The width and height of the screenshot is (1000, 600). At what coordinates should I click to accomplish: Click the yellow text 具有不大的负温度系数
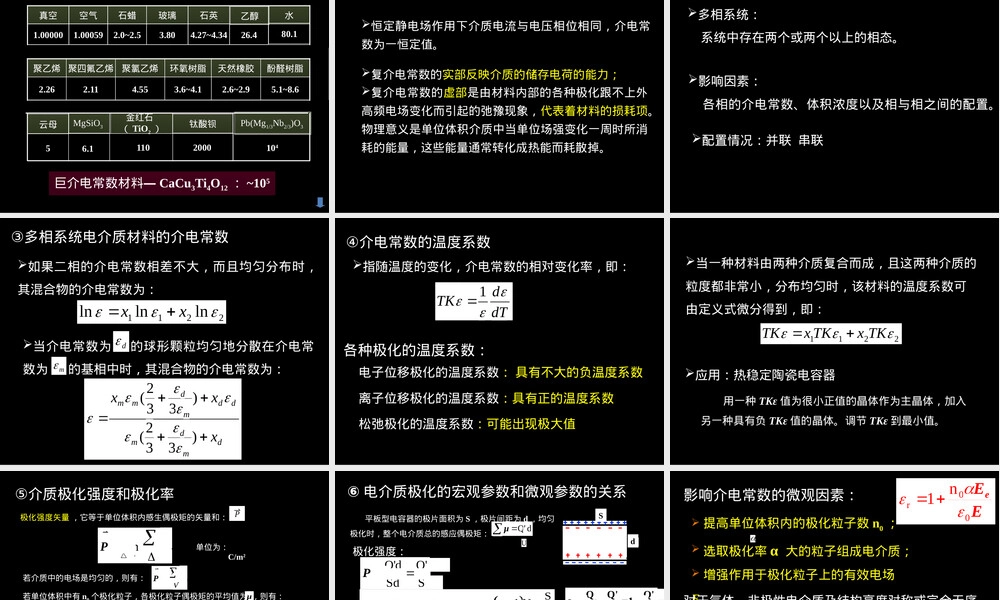coord(579,372)
